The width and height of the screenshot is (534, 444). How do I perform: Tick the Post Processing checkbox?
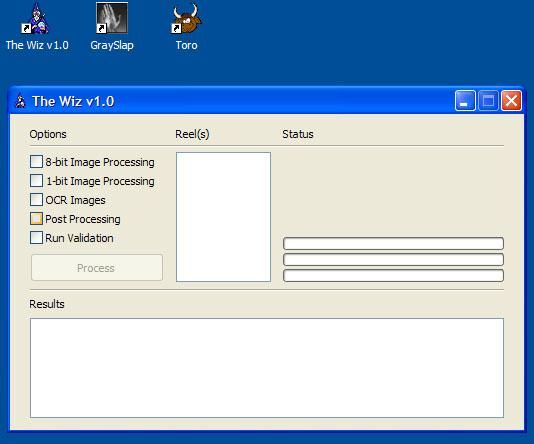tap(36, 219)
